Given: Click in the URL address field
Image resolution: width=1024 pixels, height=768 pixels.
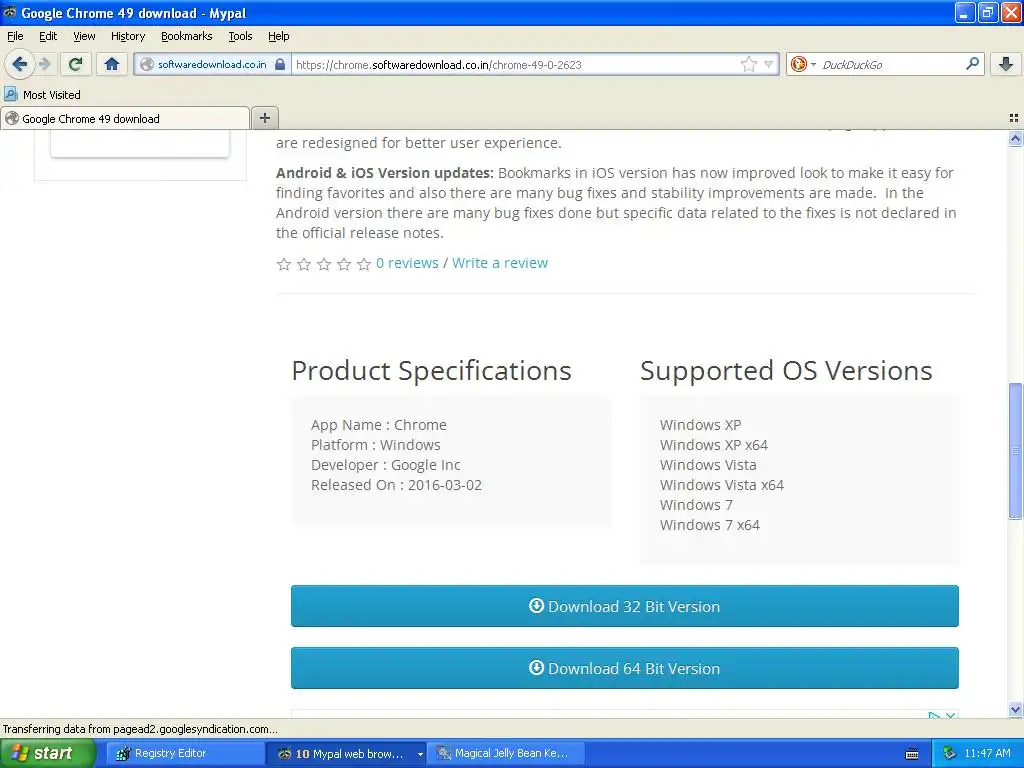Looking at the screenshot, I should tap(516, 64).
